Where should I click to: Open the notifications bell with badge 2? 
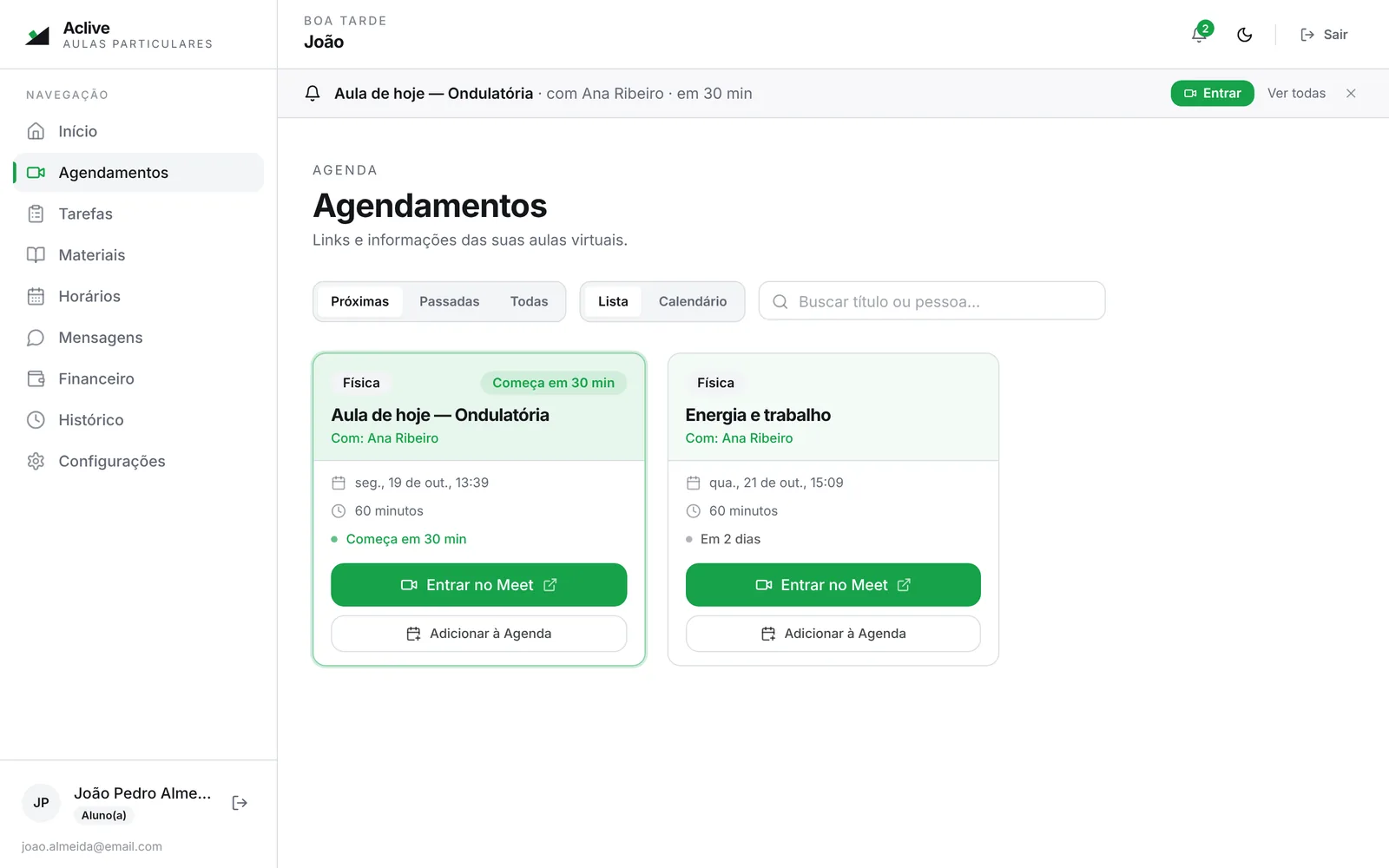[1200, 35]
